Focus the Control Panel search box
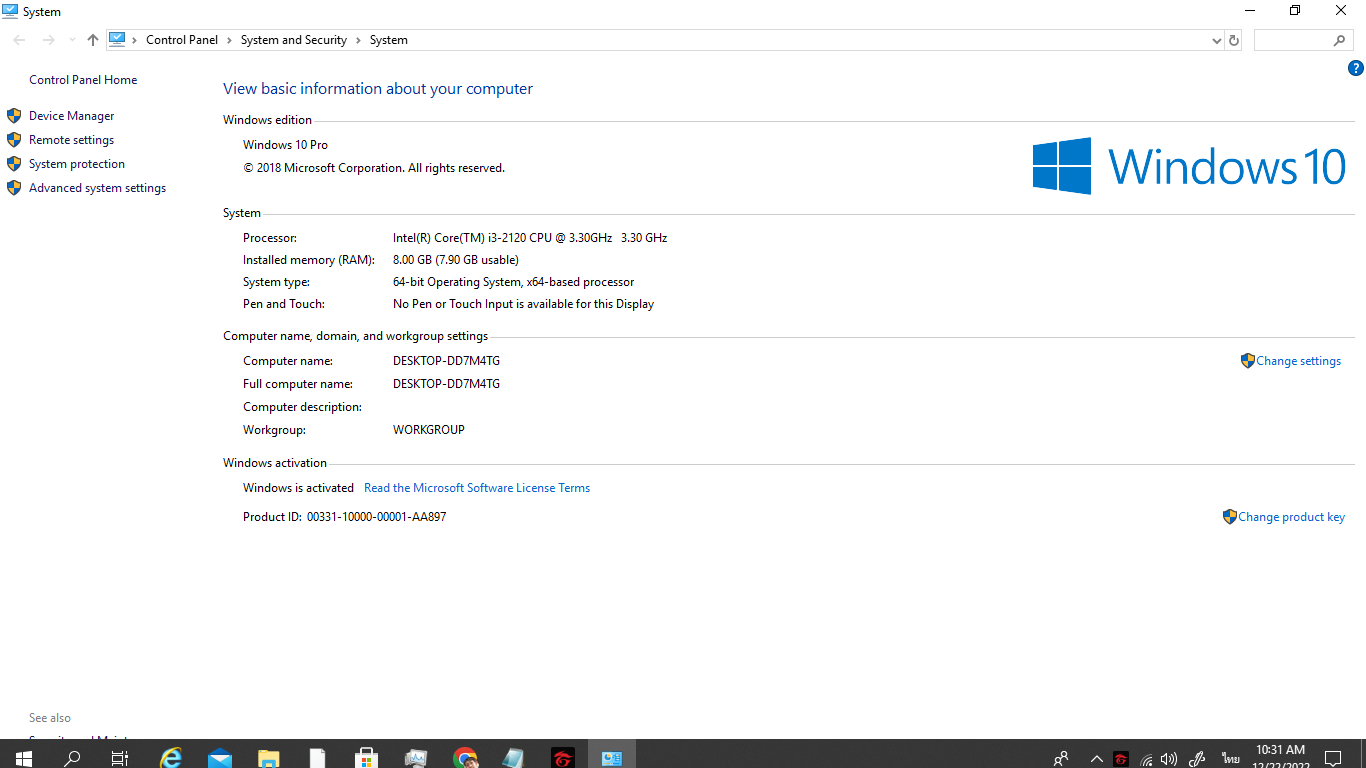 pos(1292,40)
